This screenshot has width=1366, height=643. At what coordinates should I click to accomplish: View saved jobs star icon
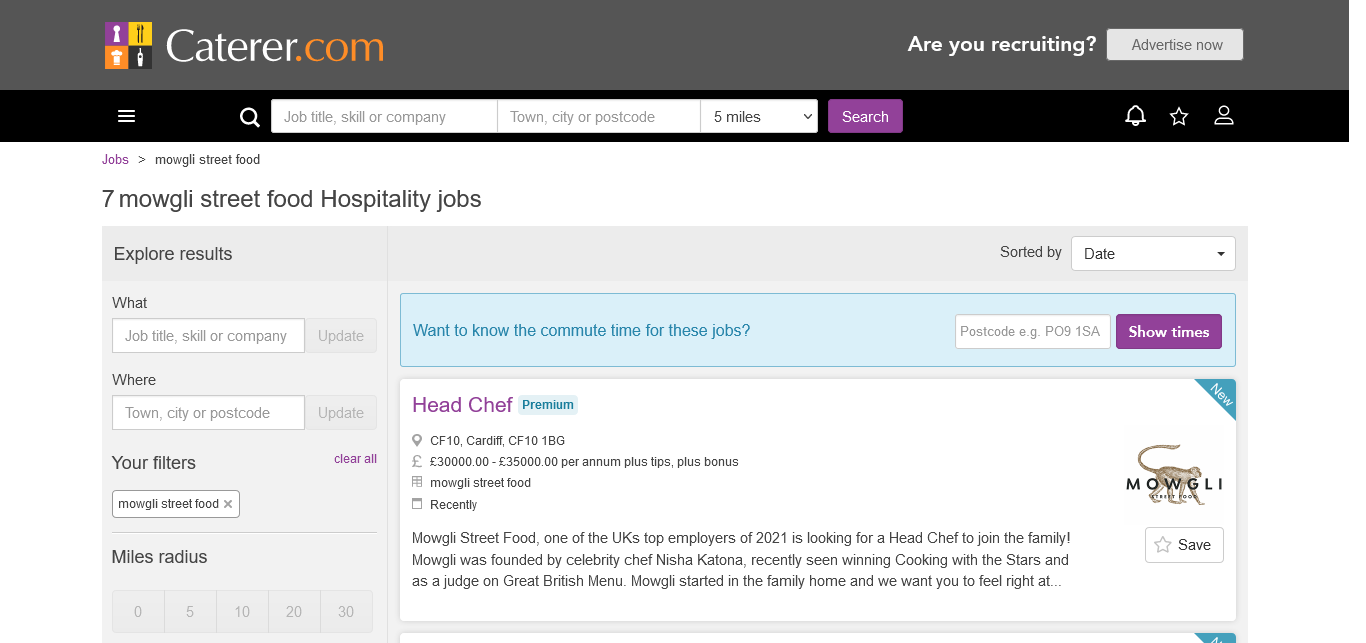1179,116
